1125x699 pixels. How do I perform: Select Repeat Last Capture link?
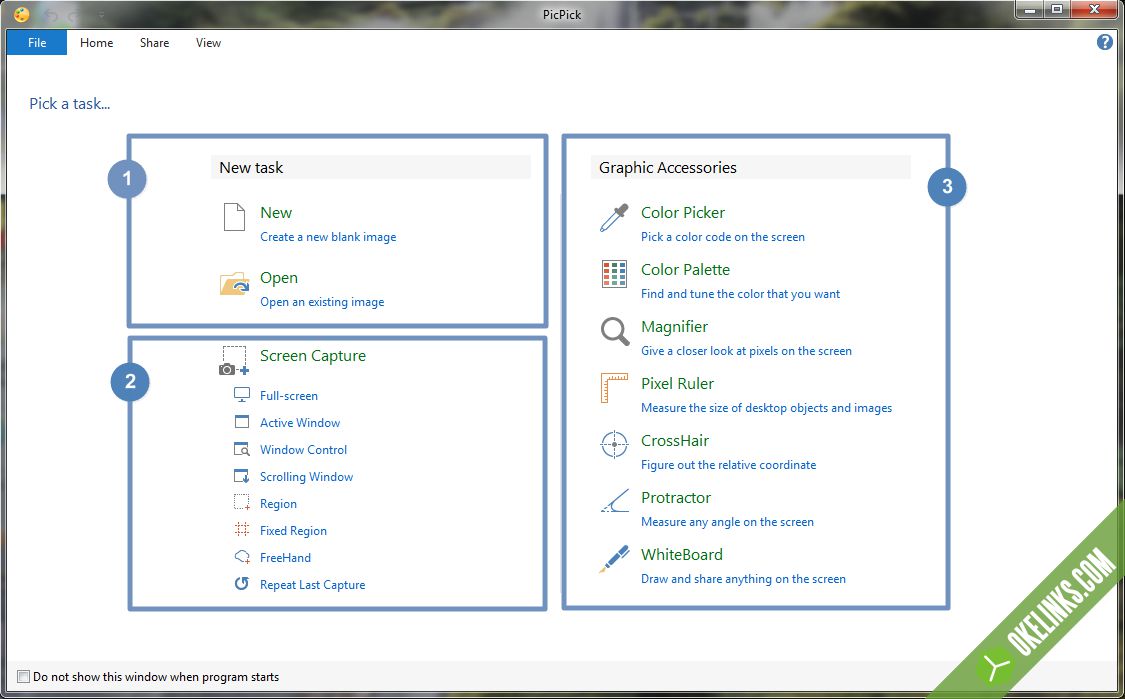[x=313, y=585]
